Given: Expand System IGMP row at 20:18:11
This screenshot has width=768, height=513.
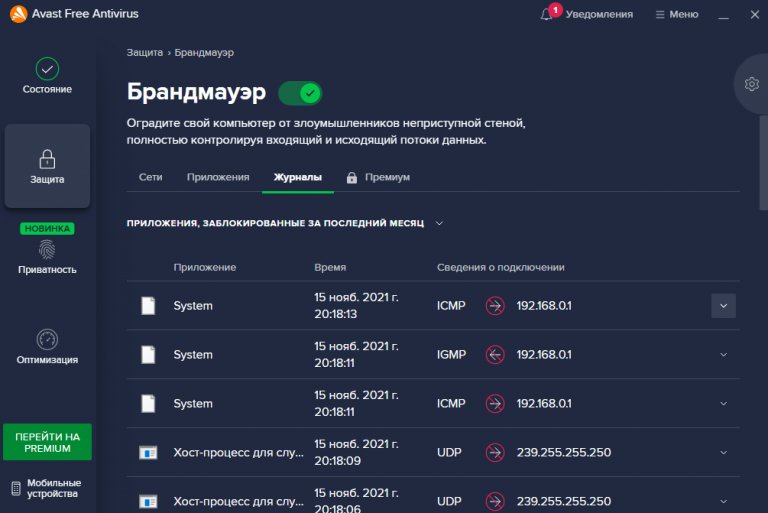Looking at the screenshot, I should tap(723, 355).
